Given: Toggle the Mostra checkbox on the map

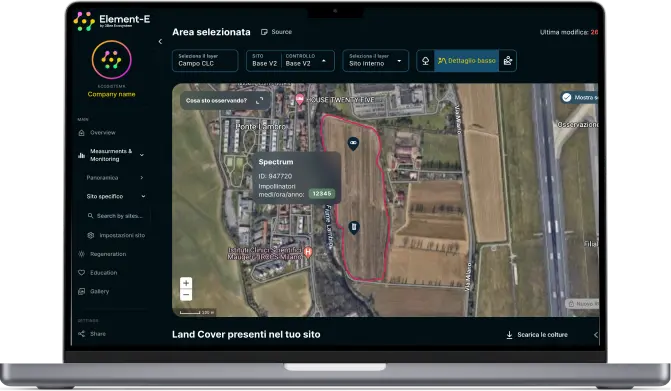Looking at the screenshot, I should (567, 98).
